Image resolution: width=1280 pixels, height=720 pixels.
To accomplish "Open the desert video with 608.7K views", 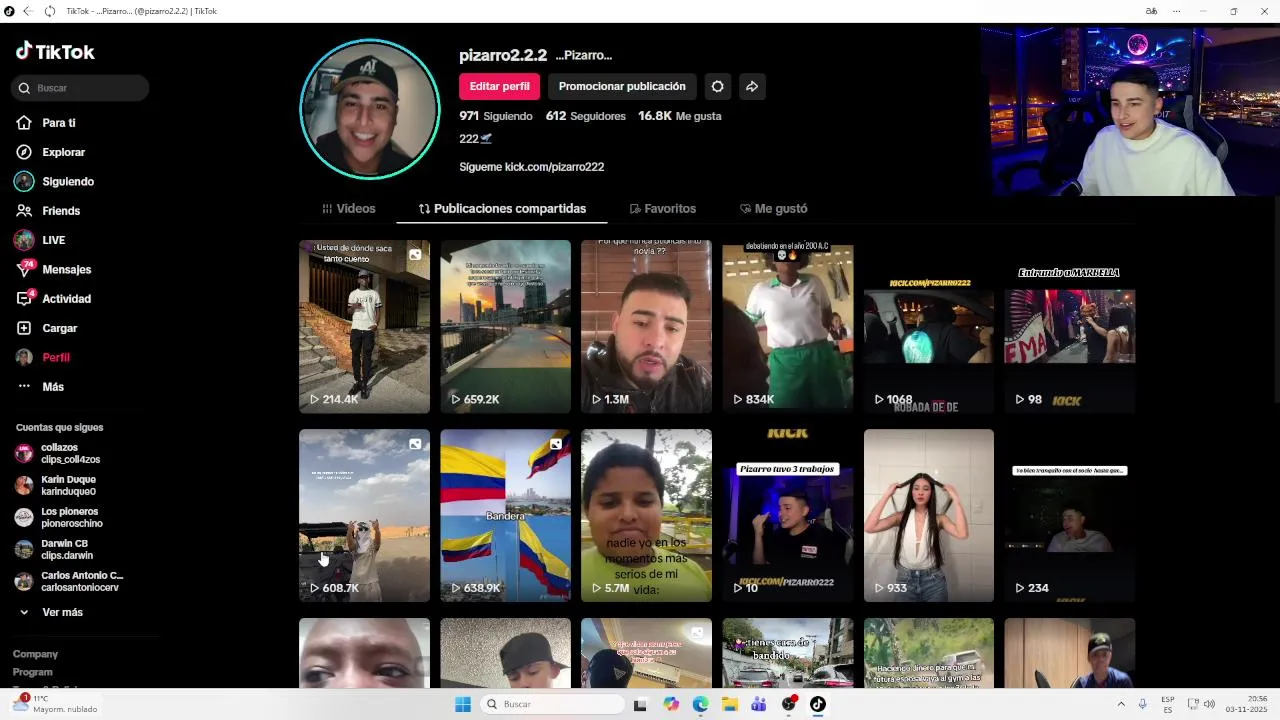I will pos(364,515).
